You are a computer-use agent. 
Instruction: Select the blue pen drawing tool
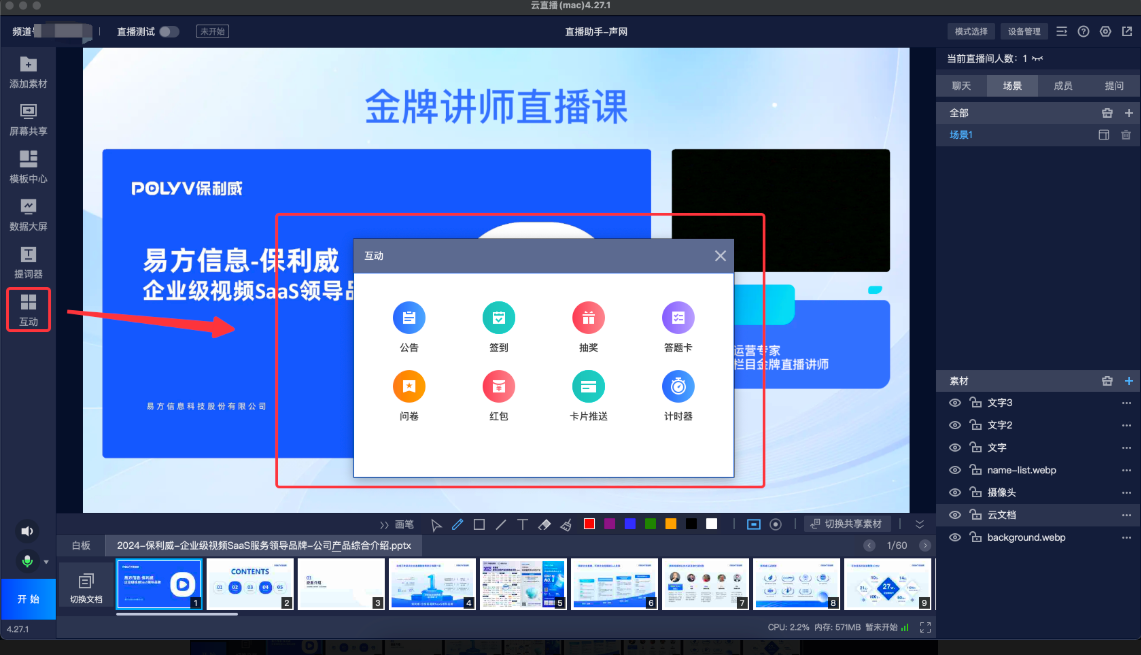click(458, 525)
